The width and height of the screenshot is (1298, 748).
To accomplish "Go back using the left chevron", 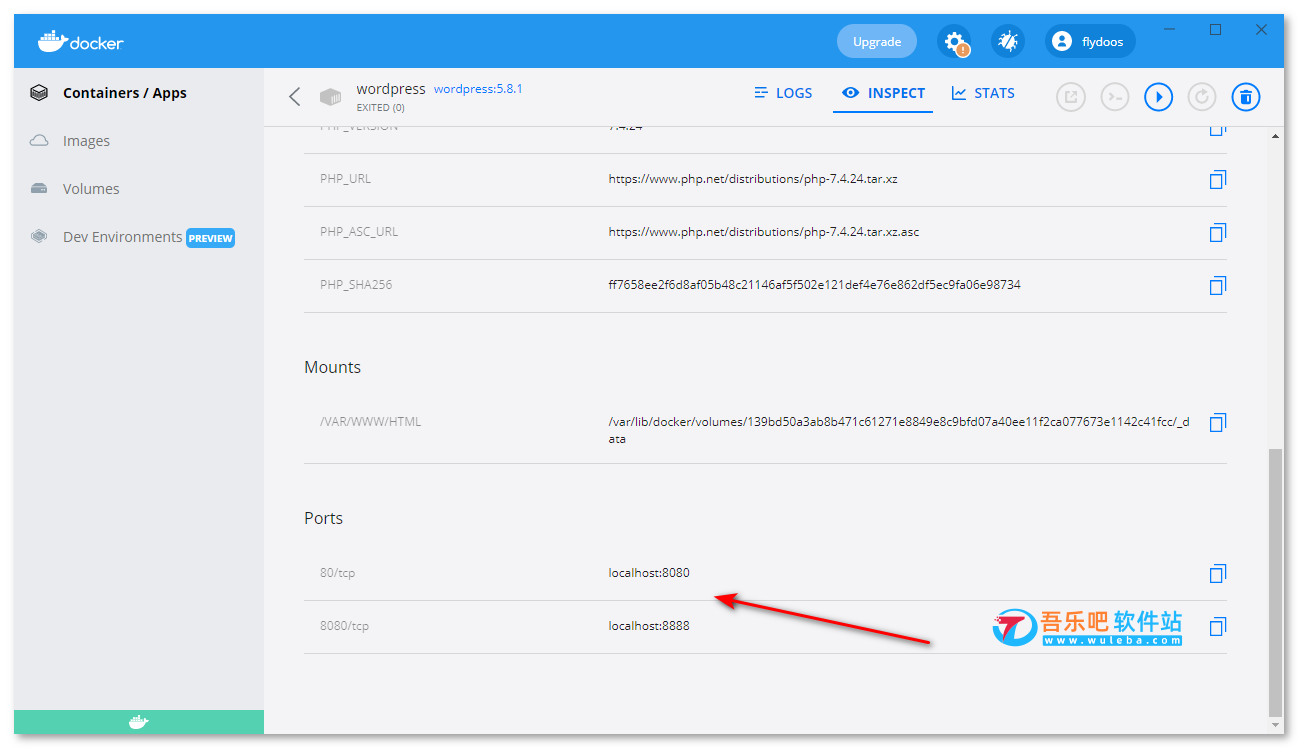I will click(x=294, y=97).
